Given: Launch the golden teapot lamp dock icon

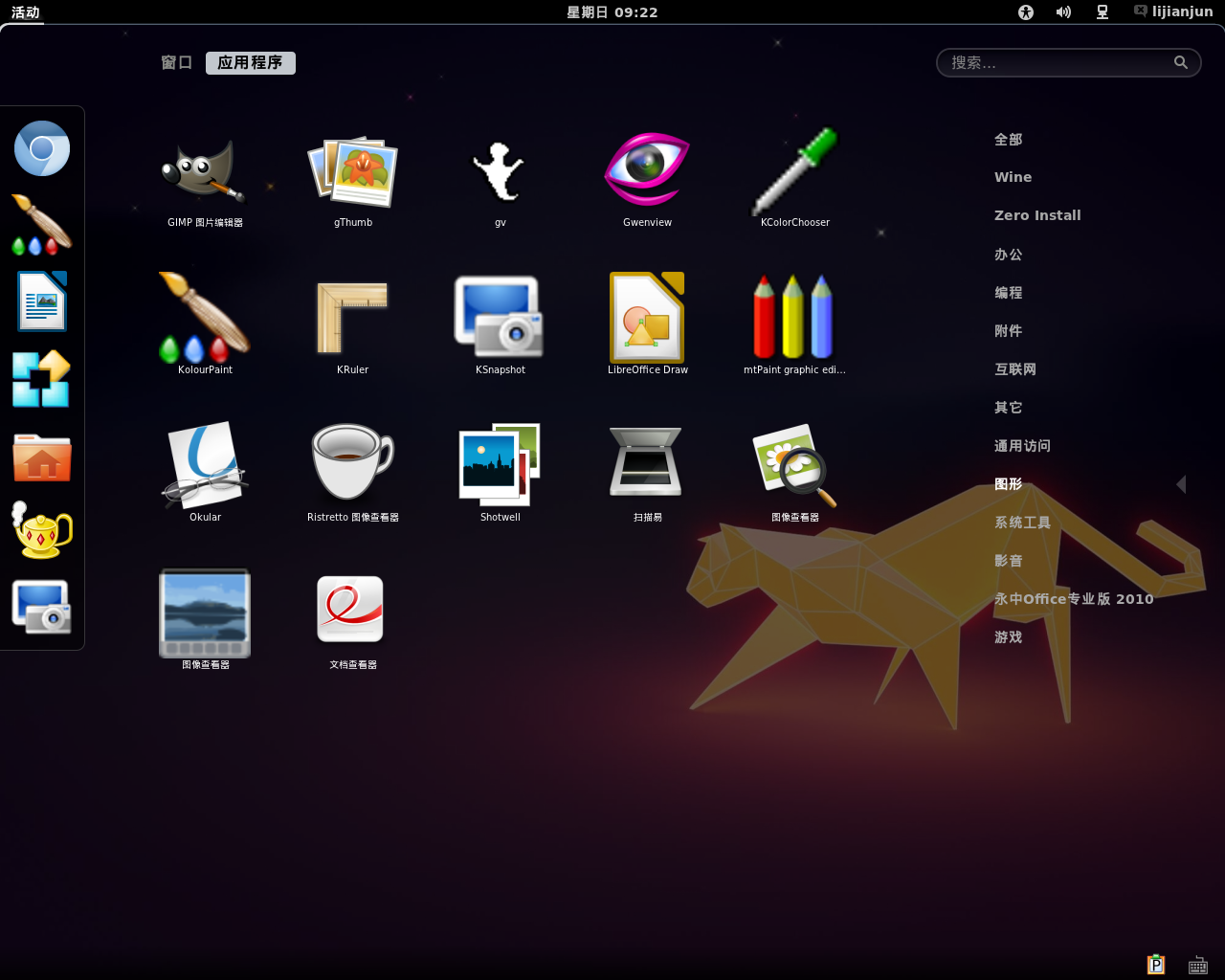Looking at the screenshot, I should 42,530.
